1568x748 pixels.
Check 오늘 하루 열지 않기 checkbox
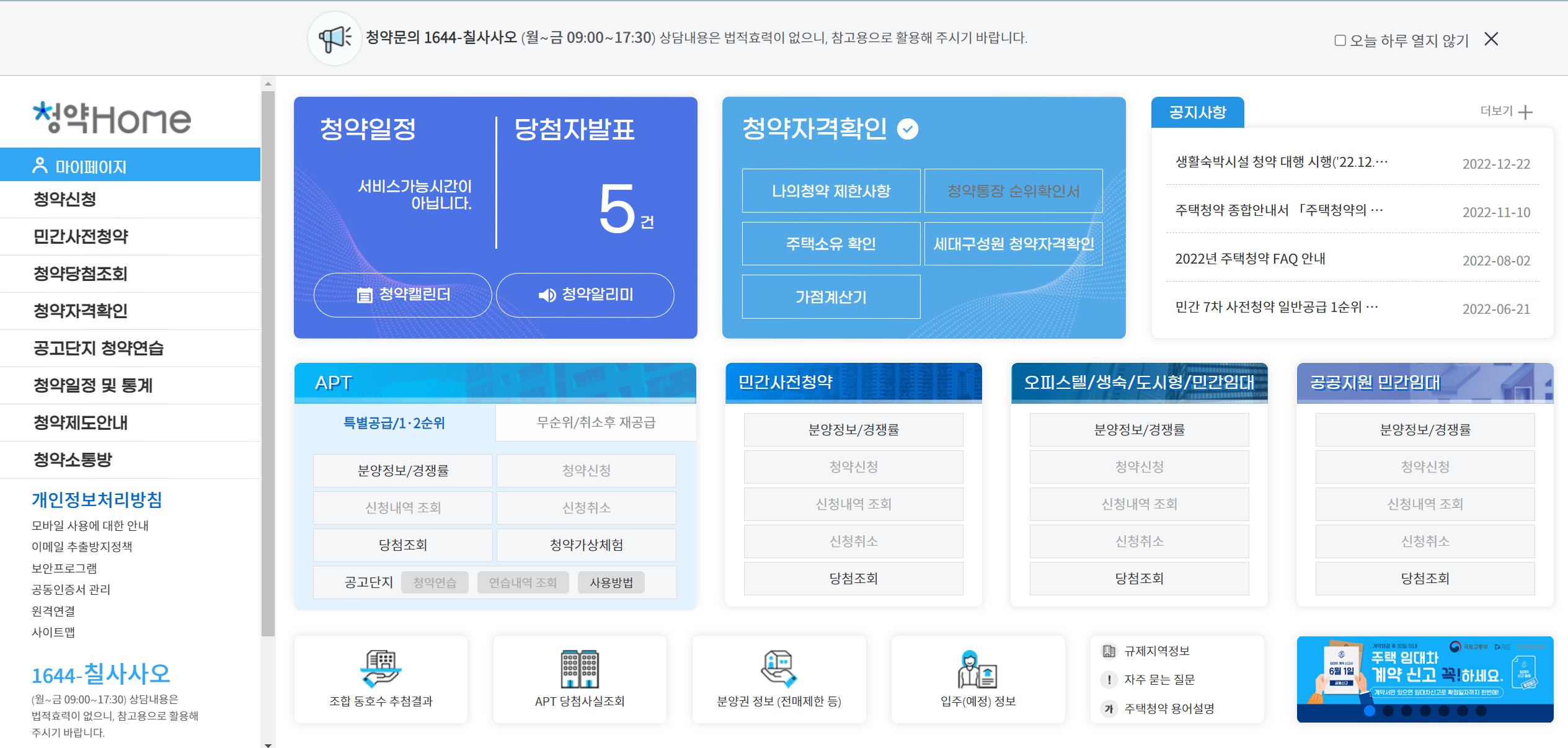tap(1340, 40)
